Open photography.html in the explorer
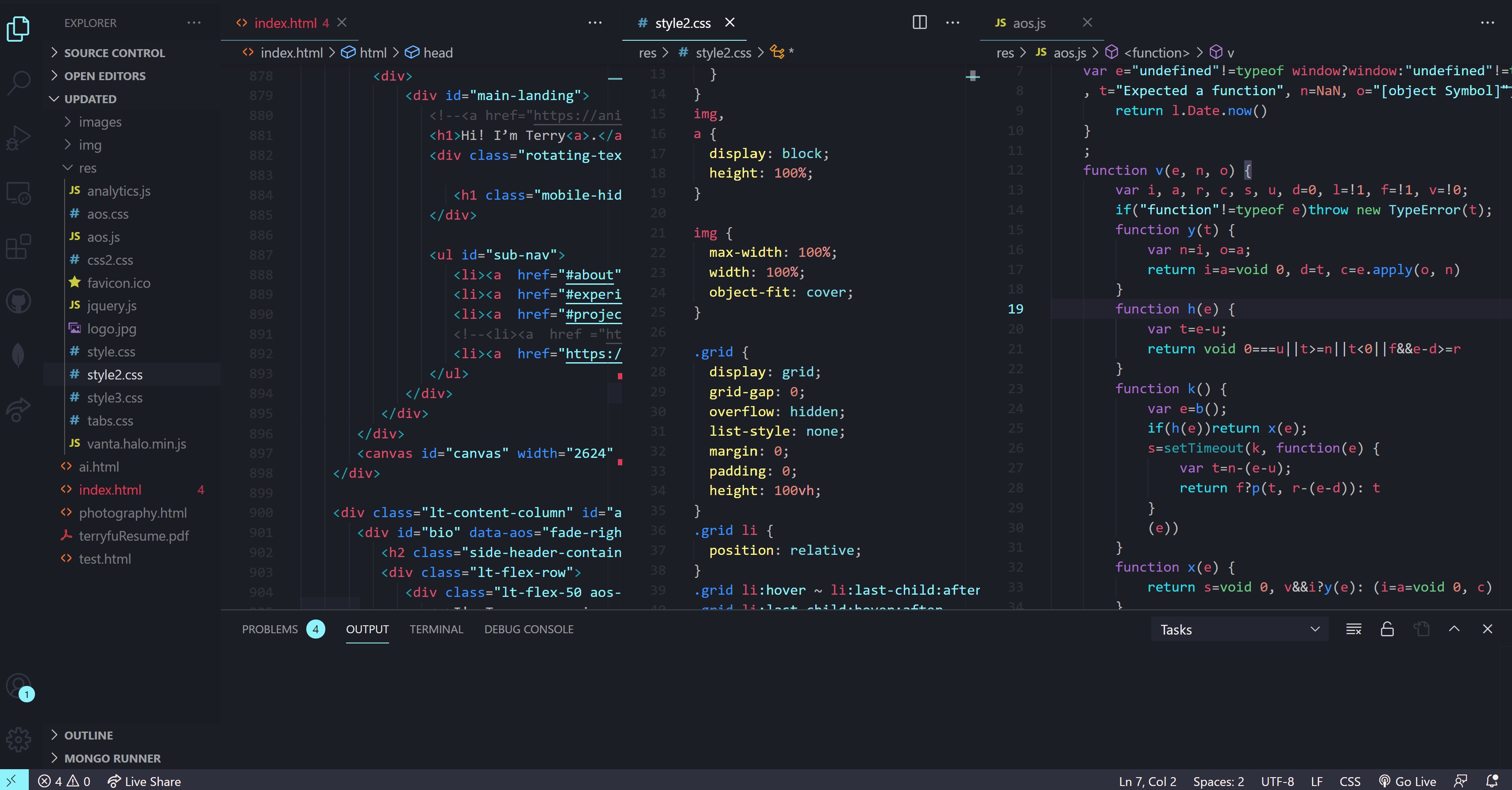 133,513
